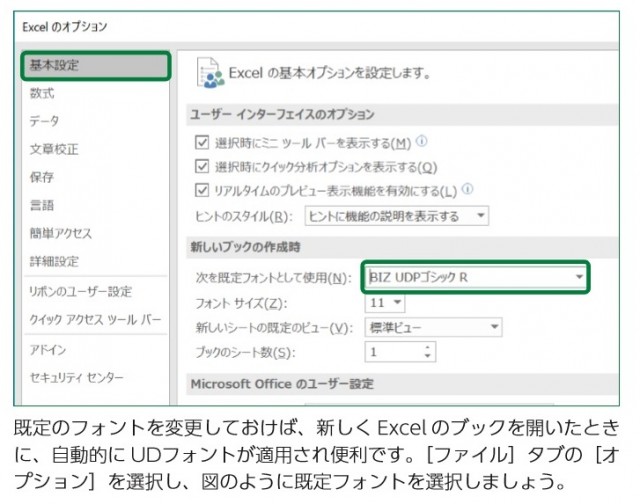Click label 次を既定フォントとして使用(N)
The image size is (640, 504).
(273, 278)
